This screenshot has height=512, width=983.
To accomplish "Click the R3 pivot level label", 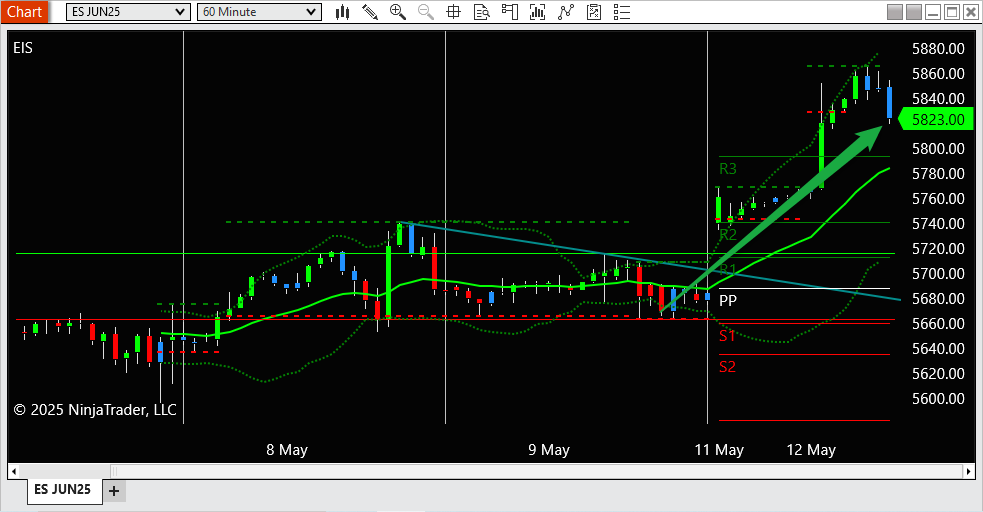I will tap(728, 169).
